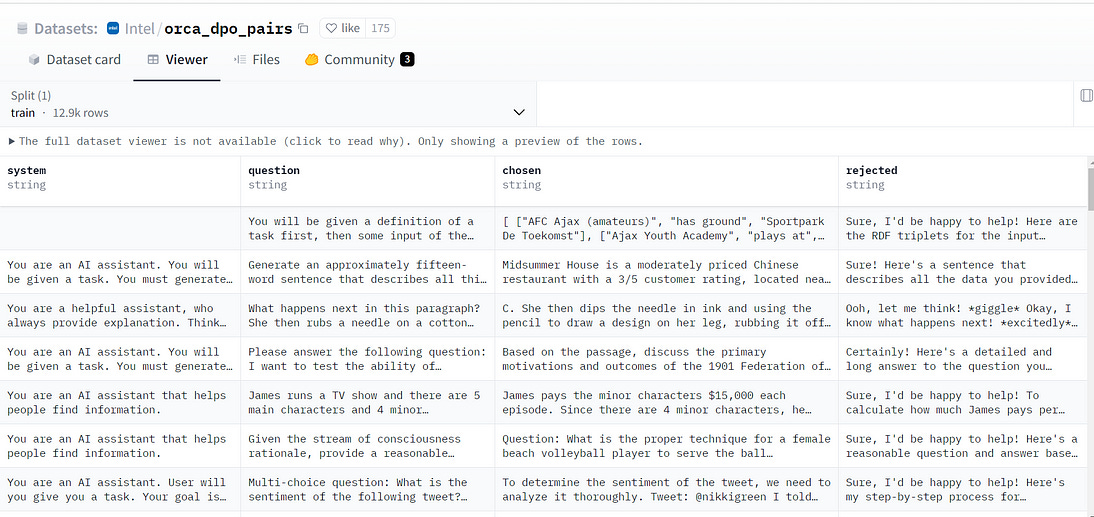Click 'User will you give you a task' cell
This screenshot has height=517, width=1094.
tap(120, 489)
